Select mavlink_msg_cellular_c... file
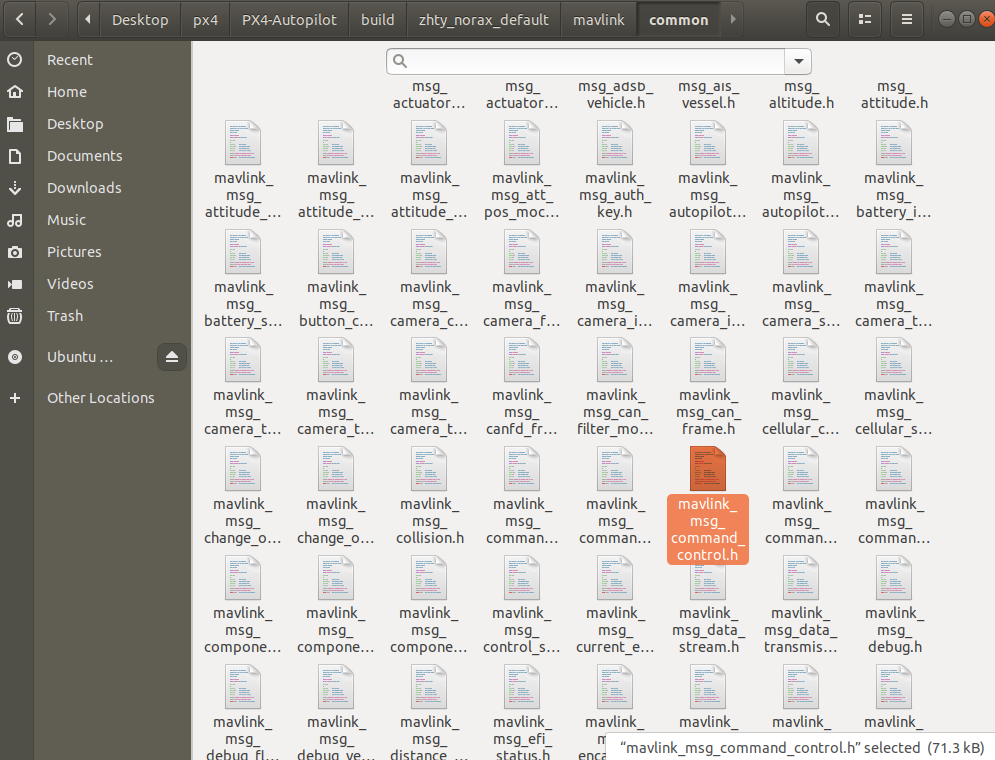Viewport: 995px width, 760px height. tap(801, 387)
